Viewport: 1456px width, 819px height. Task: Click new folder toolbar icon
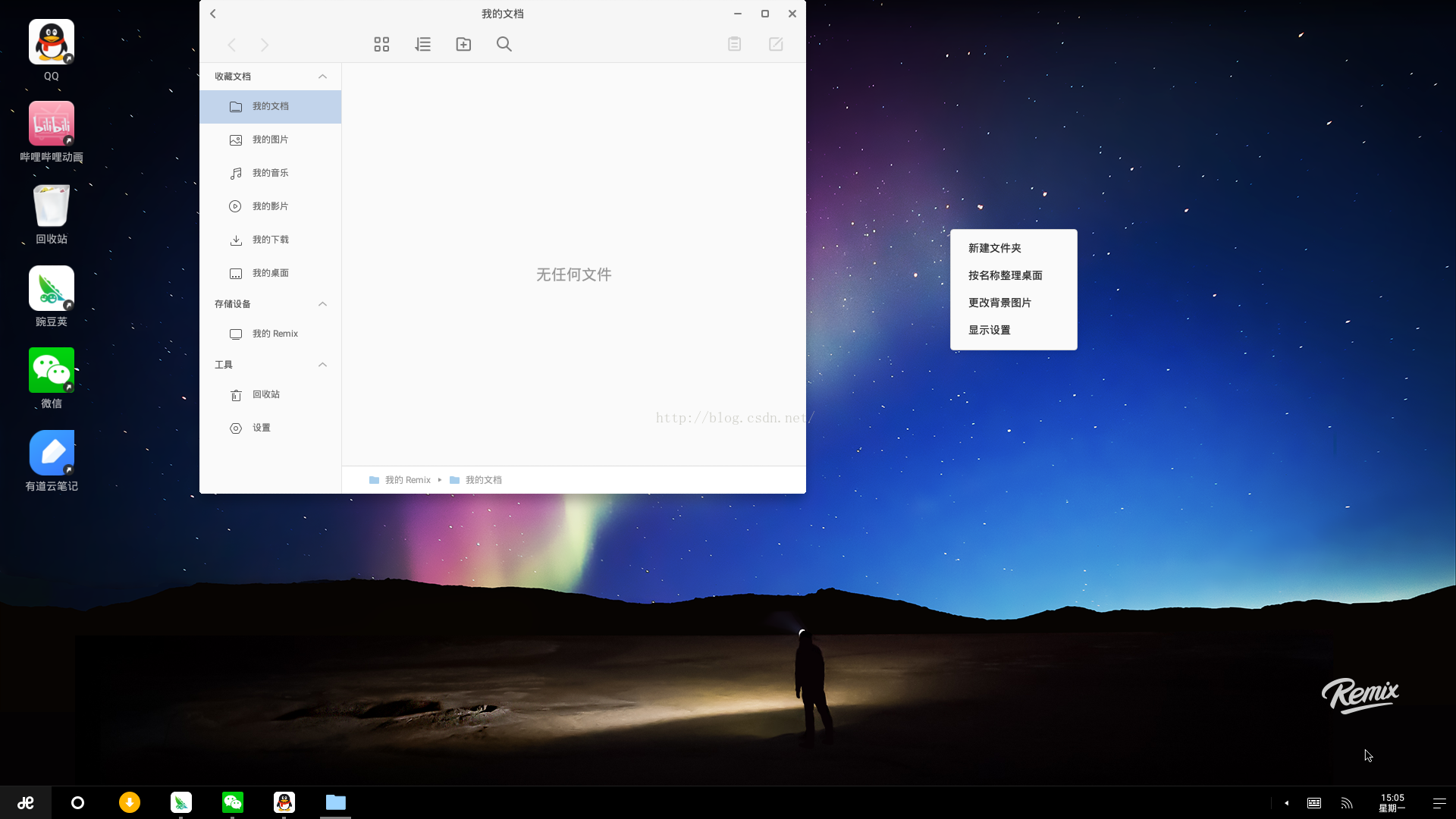point(463,45)
